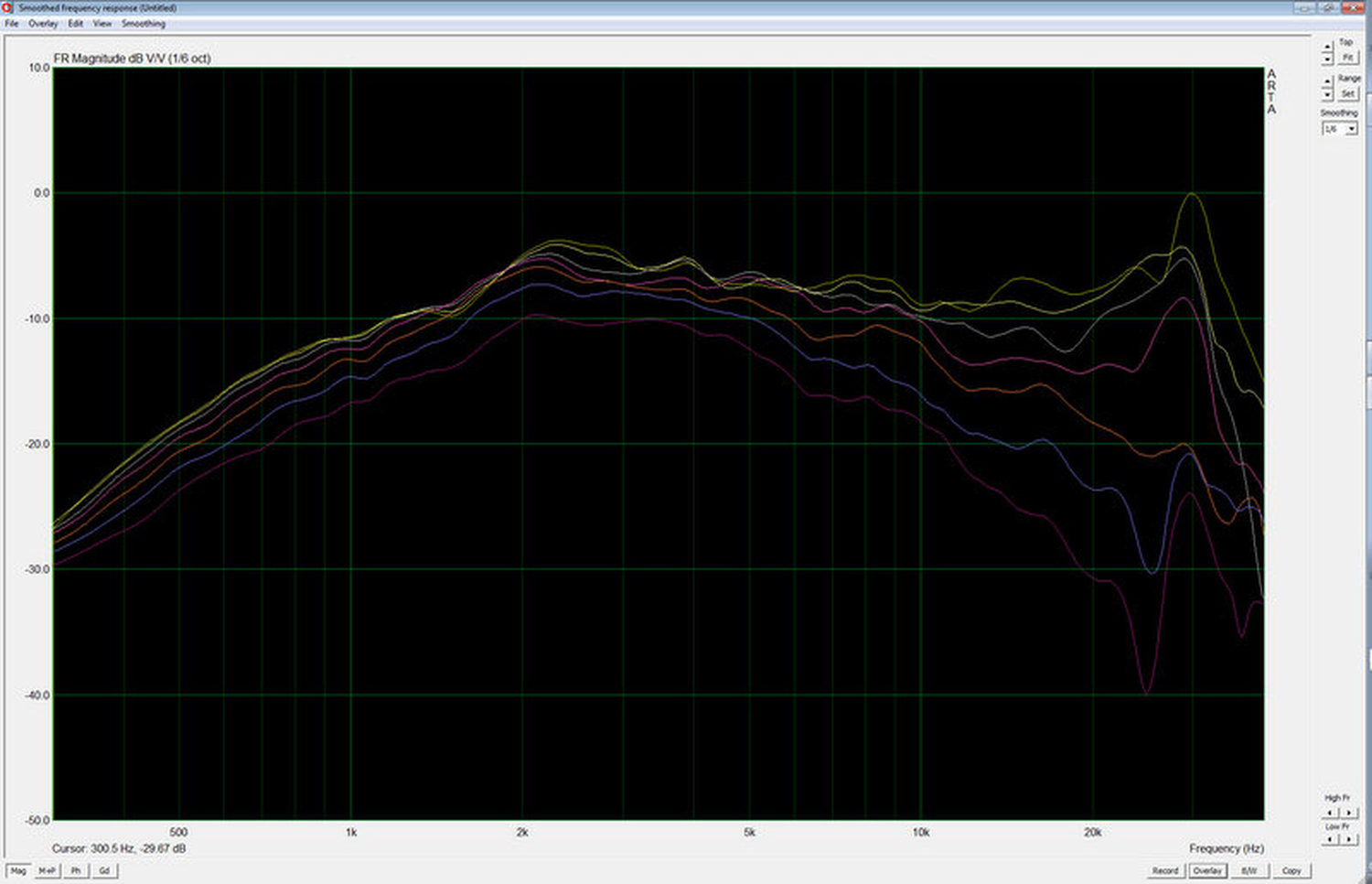The width and height of the screenshot is (1372, 884).
Task: Open the File menu
Action: point(12,24)
